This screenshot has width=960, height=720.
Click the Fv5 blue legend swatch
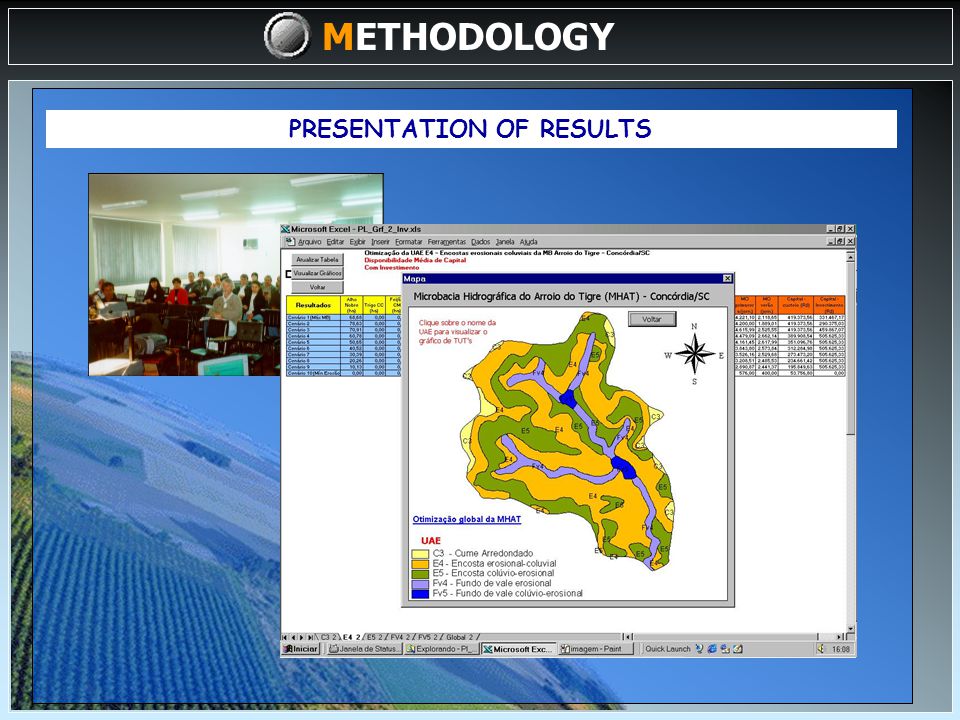(420, 594)
